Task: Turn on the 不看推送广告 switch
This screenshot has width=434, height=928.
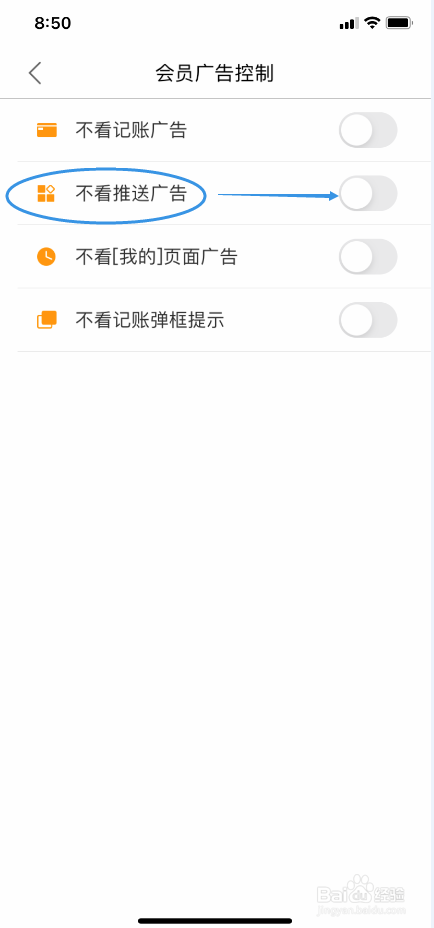Action: tap(368, 193)
